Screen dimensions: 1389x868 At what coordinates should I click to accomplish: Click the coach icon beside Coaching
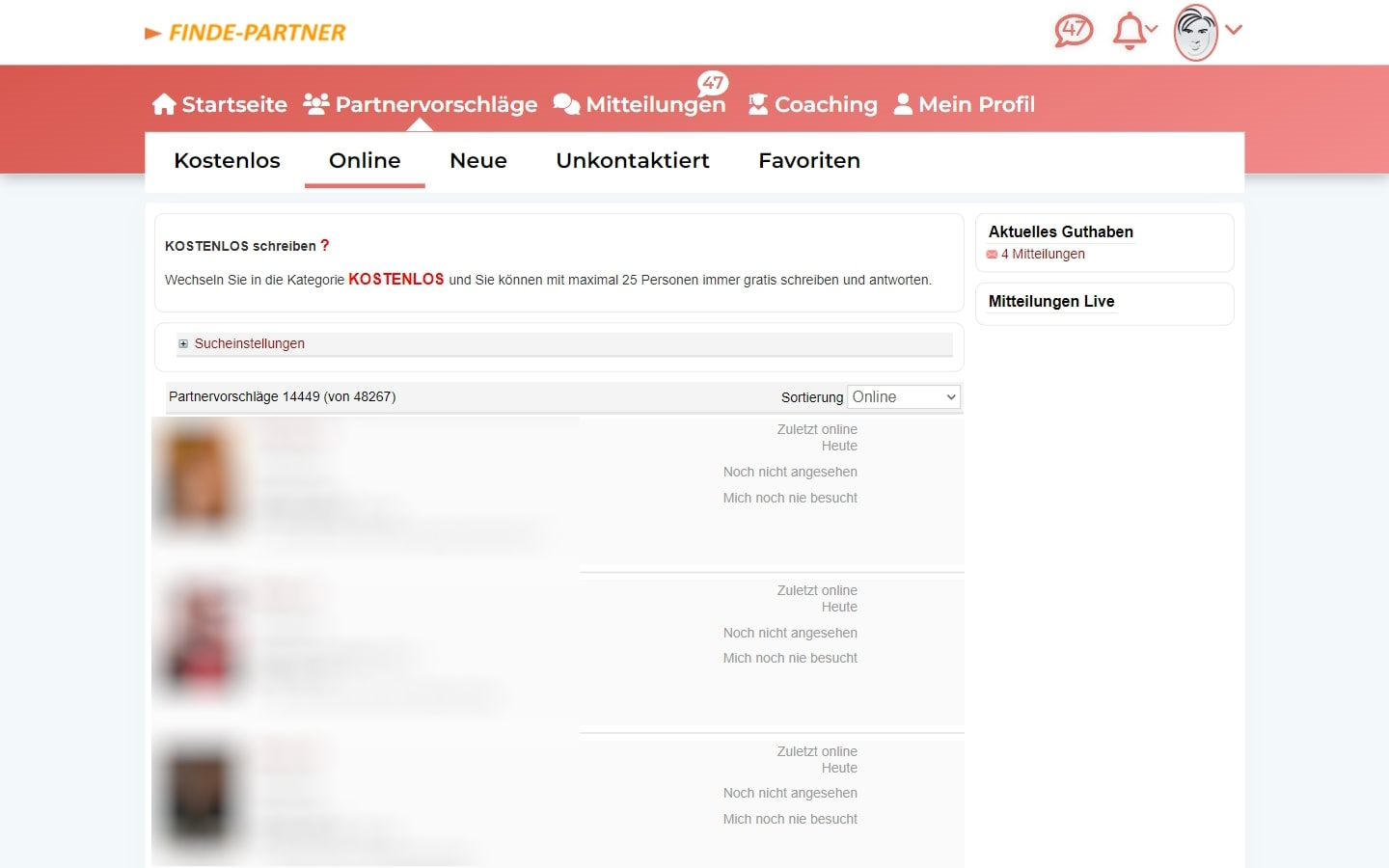[x=757, y=102]
